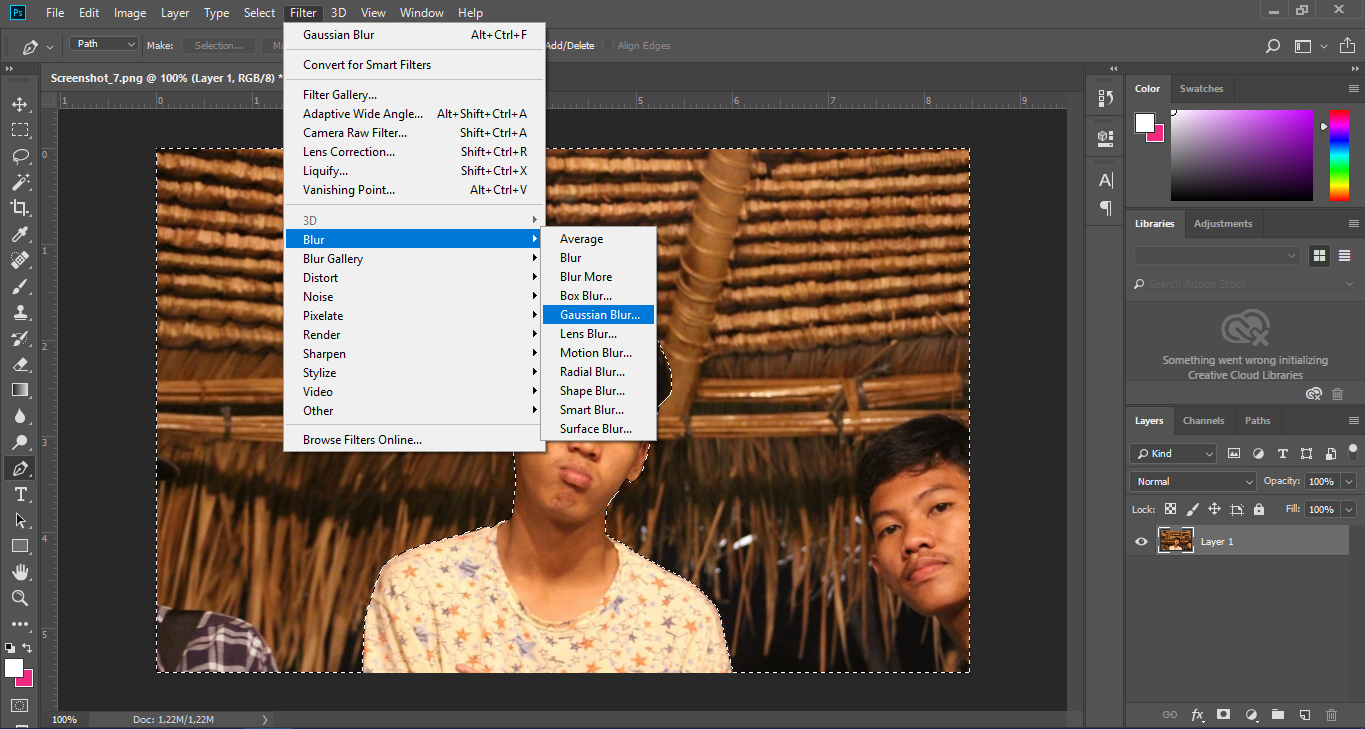
Task: Switch to the Channels tab
Action: pyautogui.click(x=1203, y=421)
